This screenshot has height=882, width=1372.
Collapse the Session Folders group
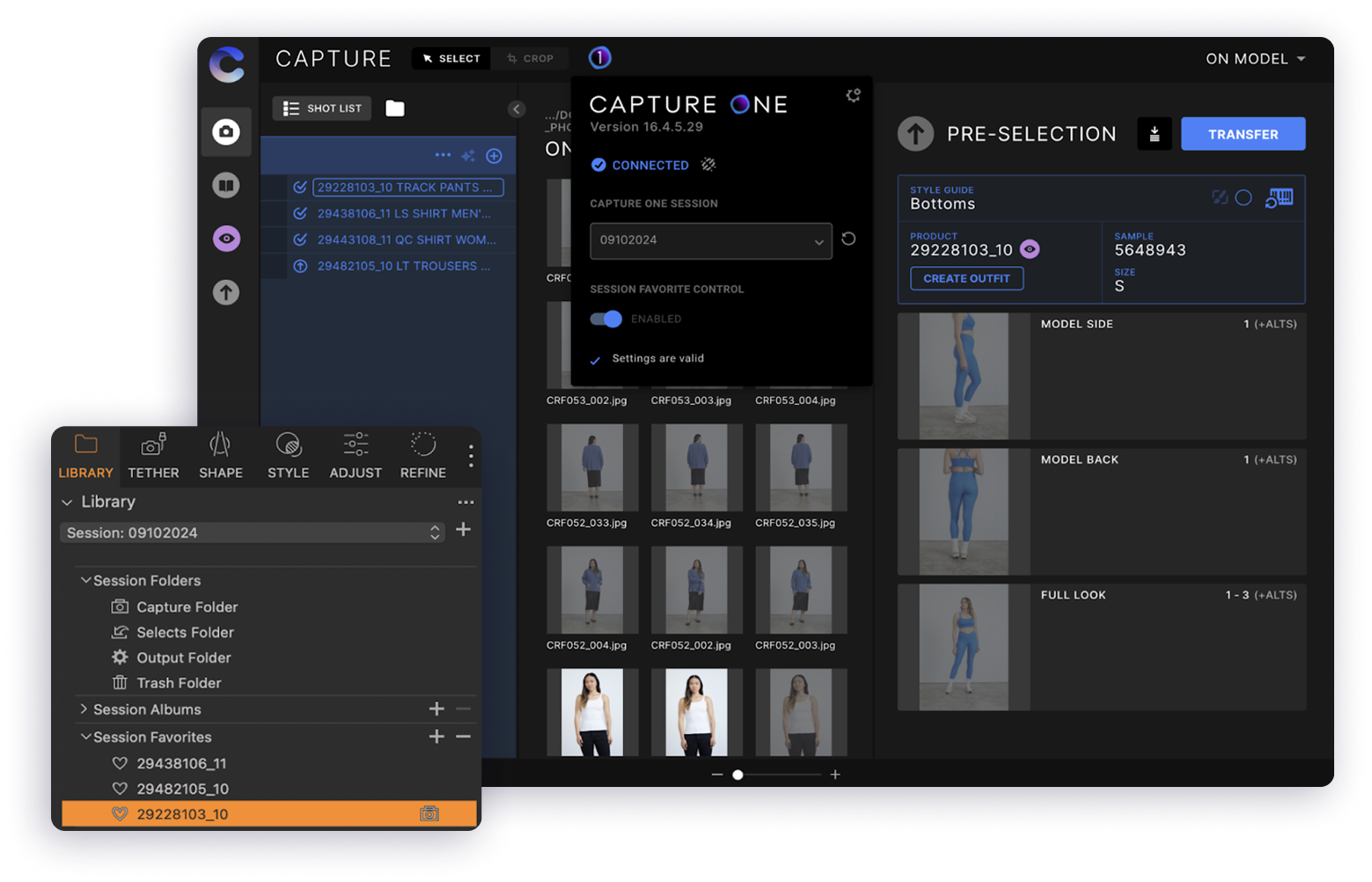pyautogui.click(x=85, y=580)
